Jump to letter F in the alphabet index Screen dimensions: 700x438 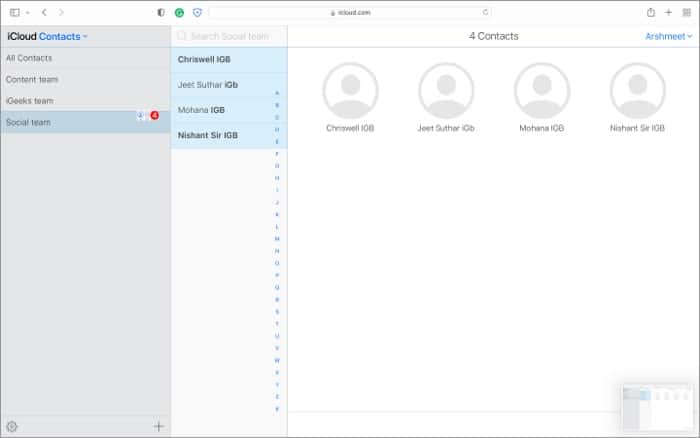tap(277, 154)
